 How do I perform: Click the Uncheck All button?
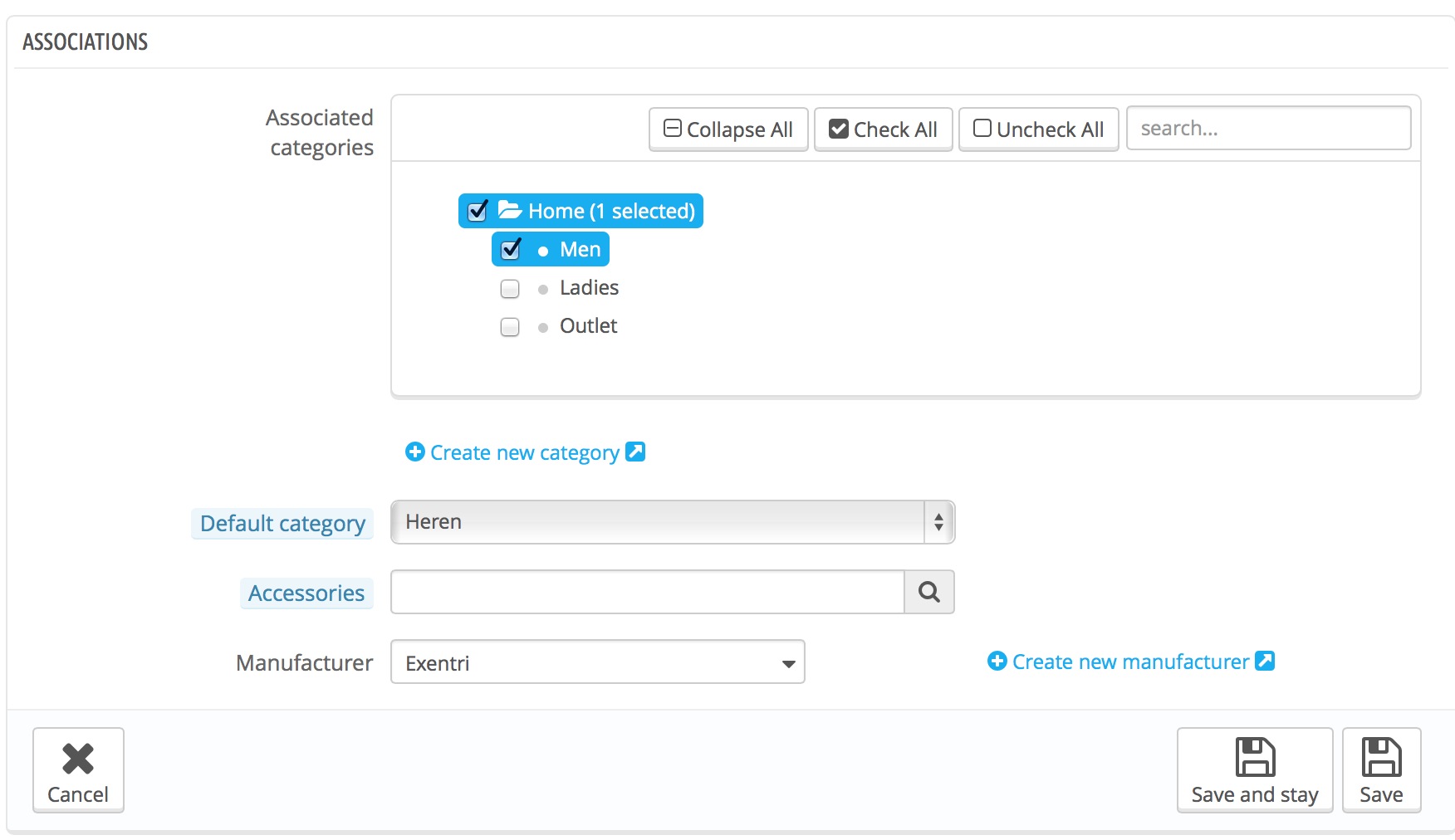click(1038, 129)
